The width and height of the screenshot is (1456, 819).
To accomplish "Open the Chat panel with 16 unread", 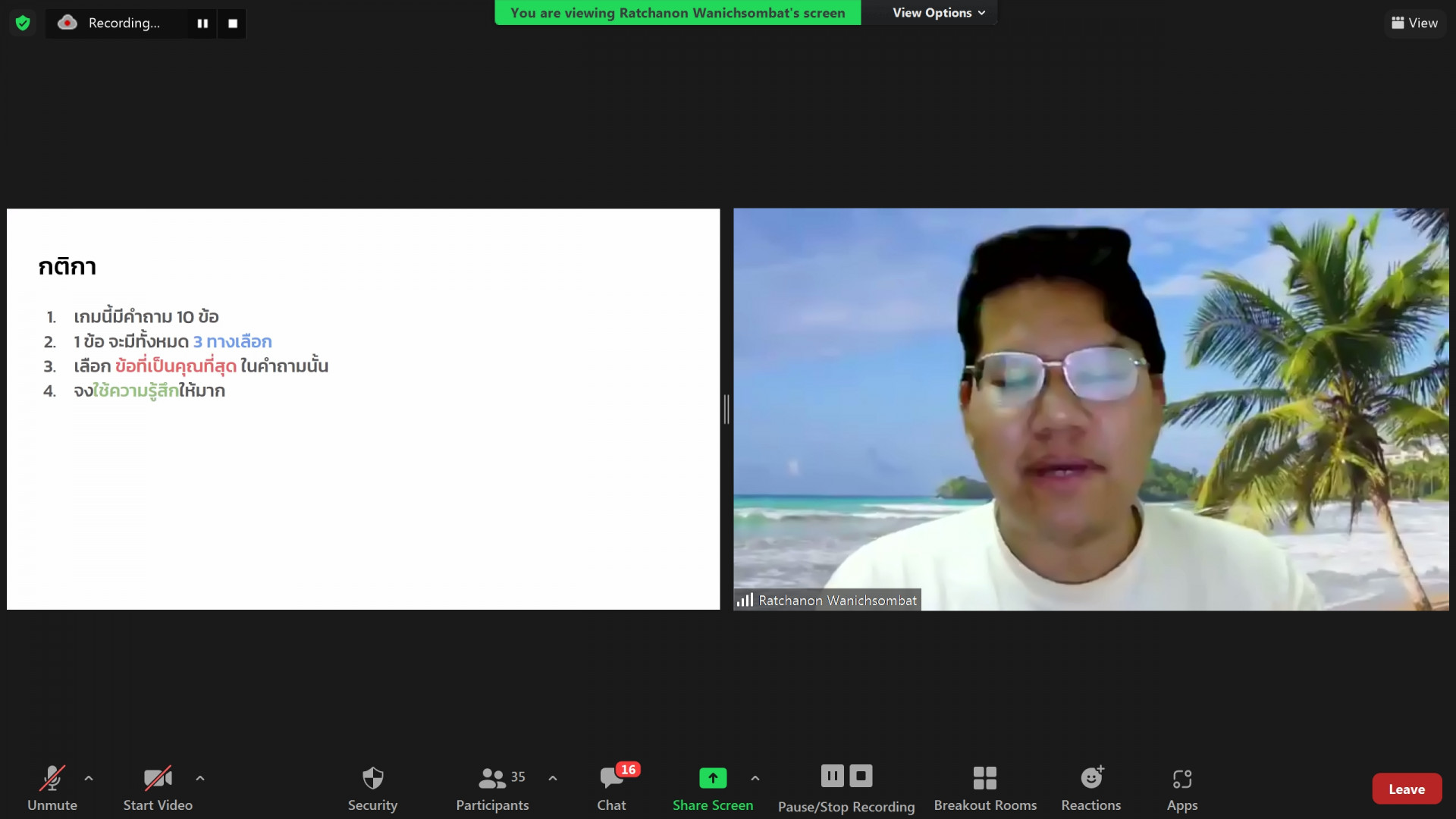I will coord(612,789).
